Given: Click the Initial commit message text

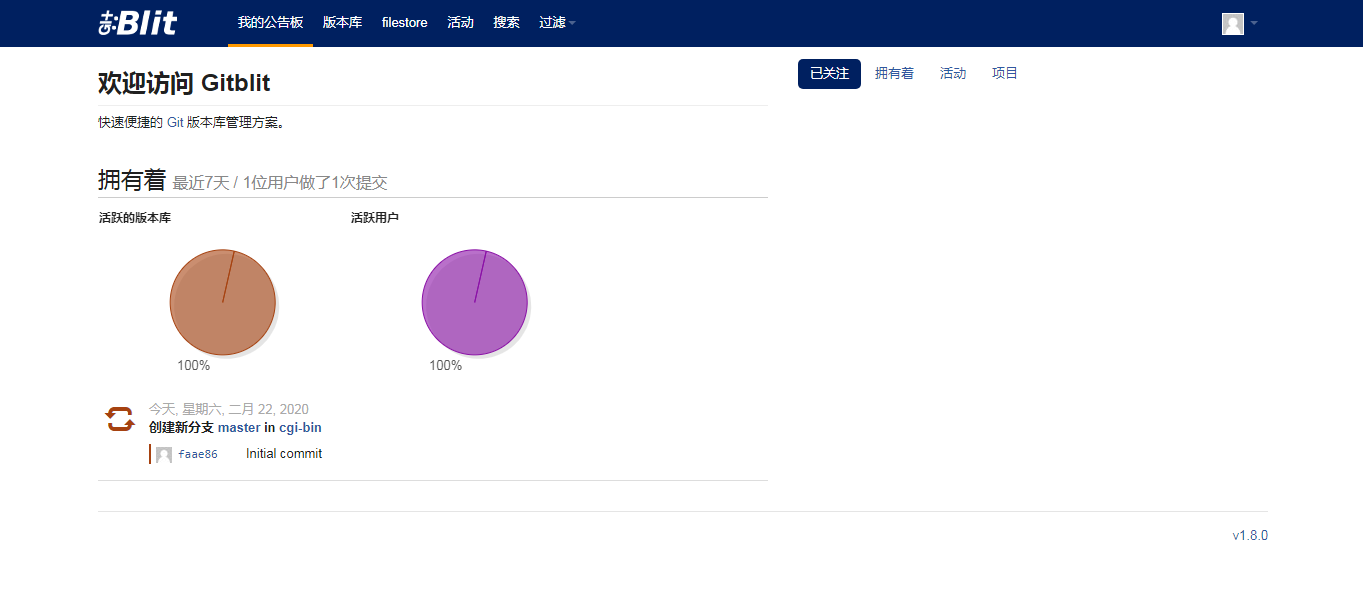Looking at the screenshot, I should pos(284,453).
